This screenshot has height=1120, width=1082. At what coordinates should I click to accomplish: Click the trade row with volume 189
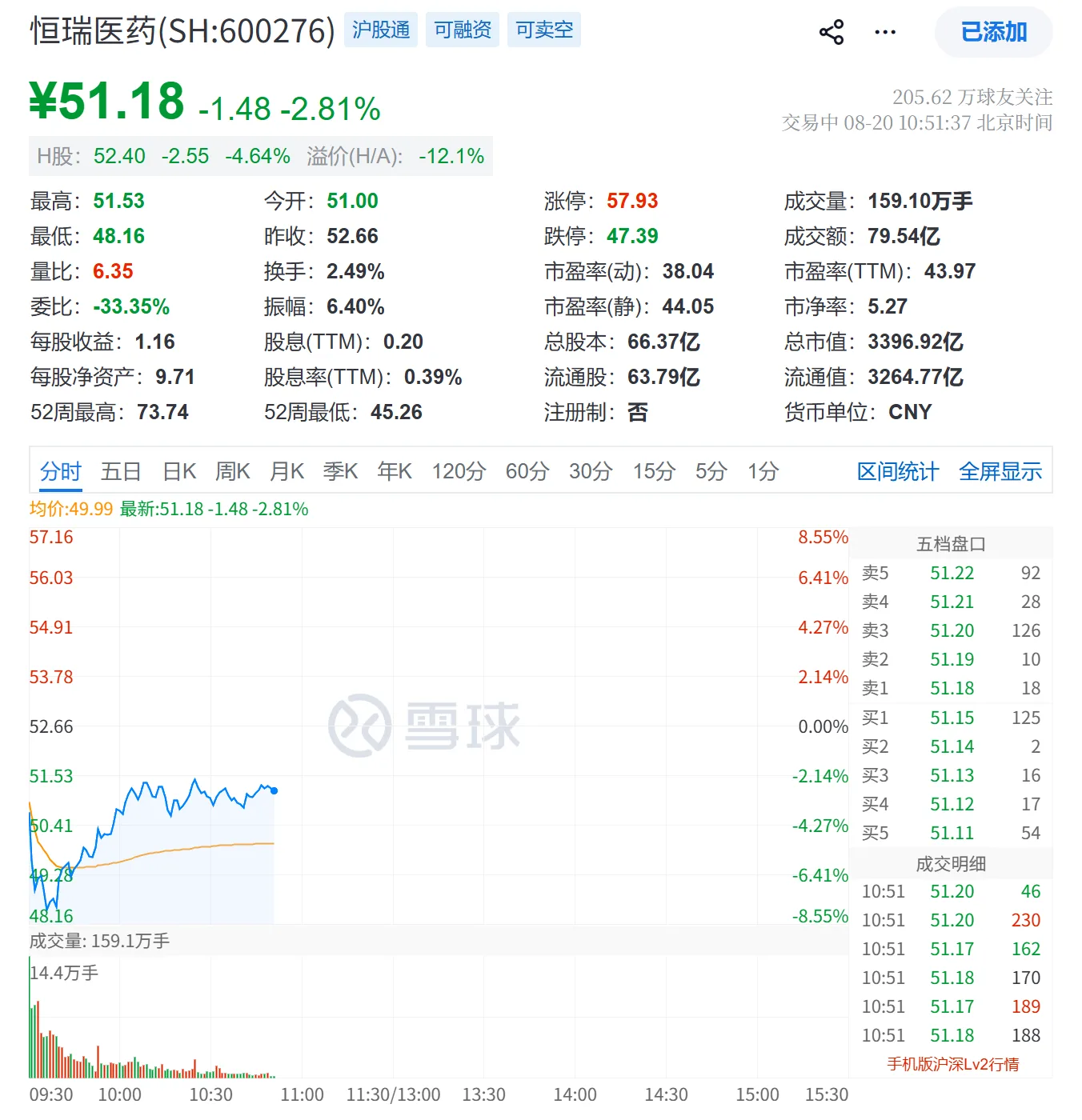point(951,1006)
